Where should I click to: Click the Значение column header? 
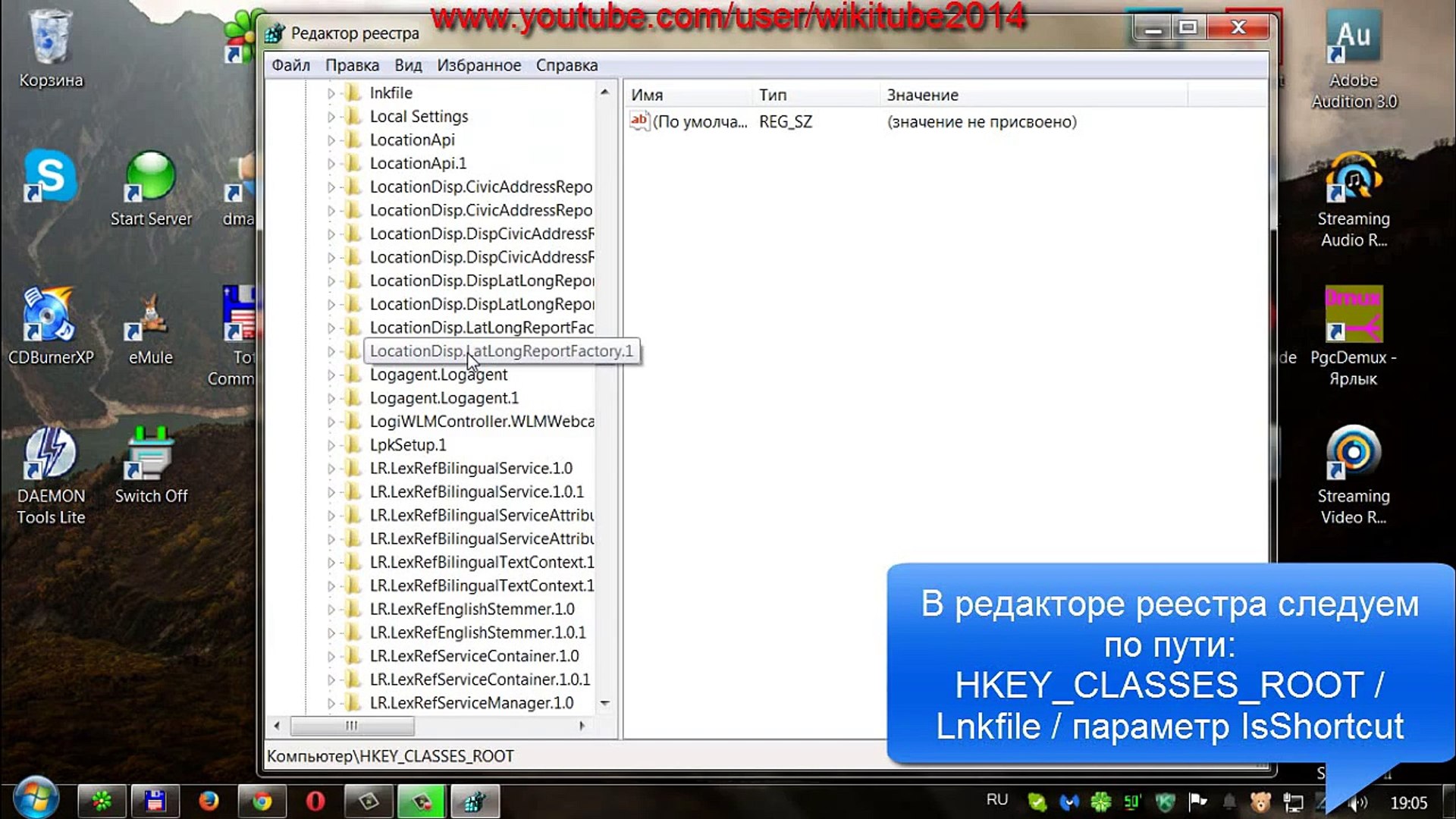point(1034,95)
